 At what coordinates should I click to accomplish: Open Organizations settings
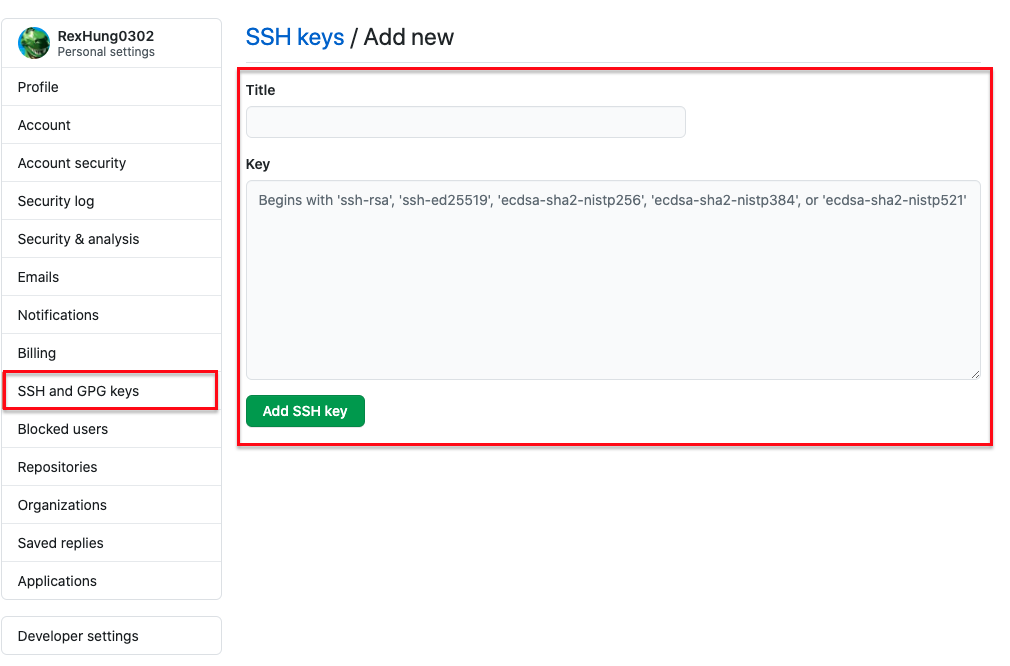[x=62, y=505]
